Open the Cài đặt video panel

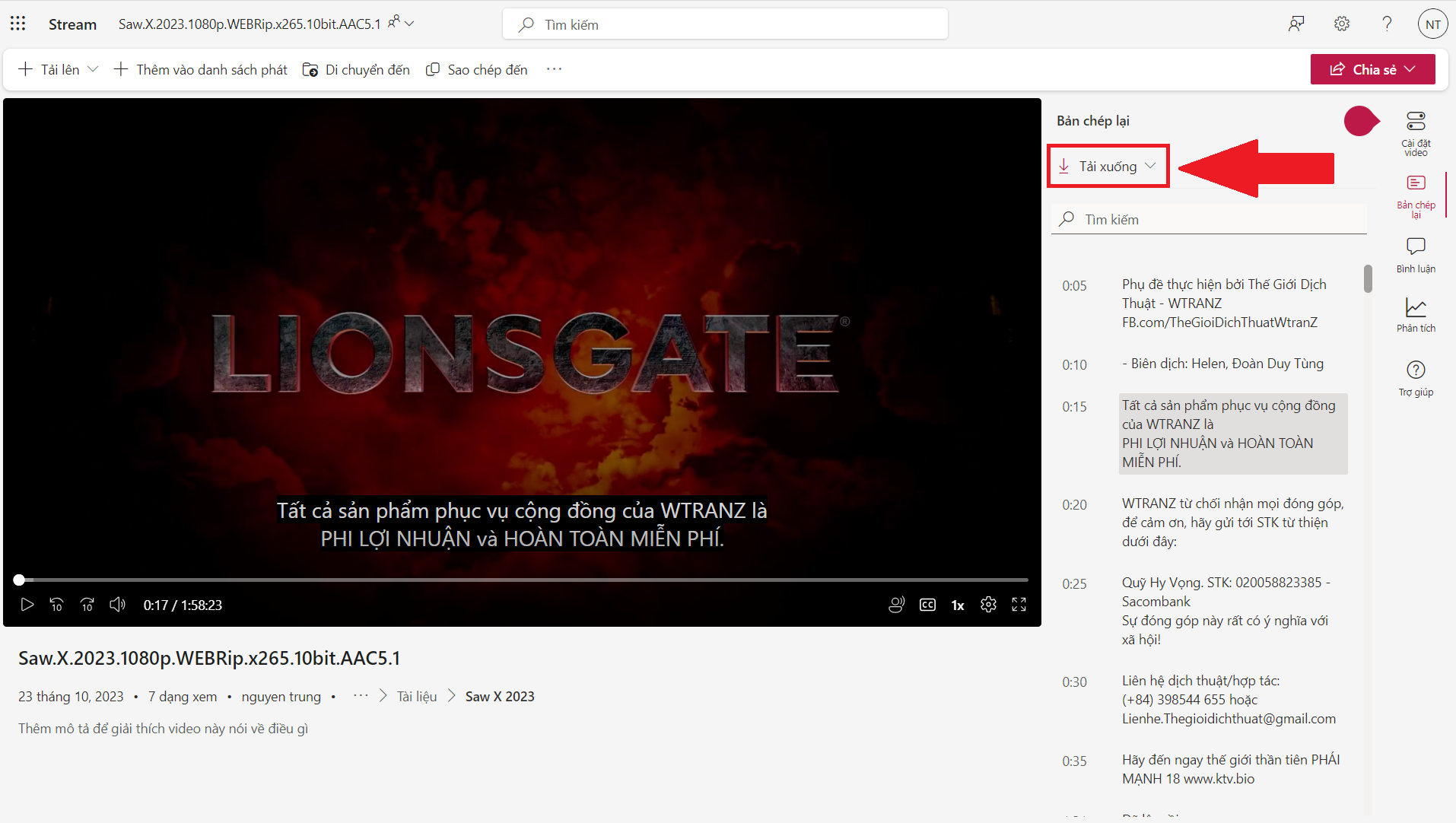pos(1416,133)
